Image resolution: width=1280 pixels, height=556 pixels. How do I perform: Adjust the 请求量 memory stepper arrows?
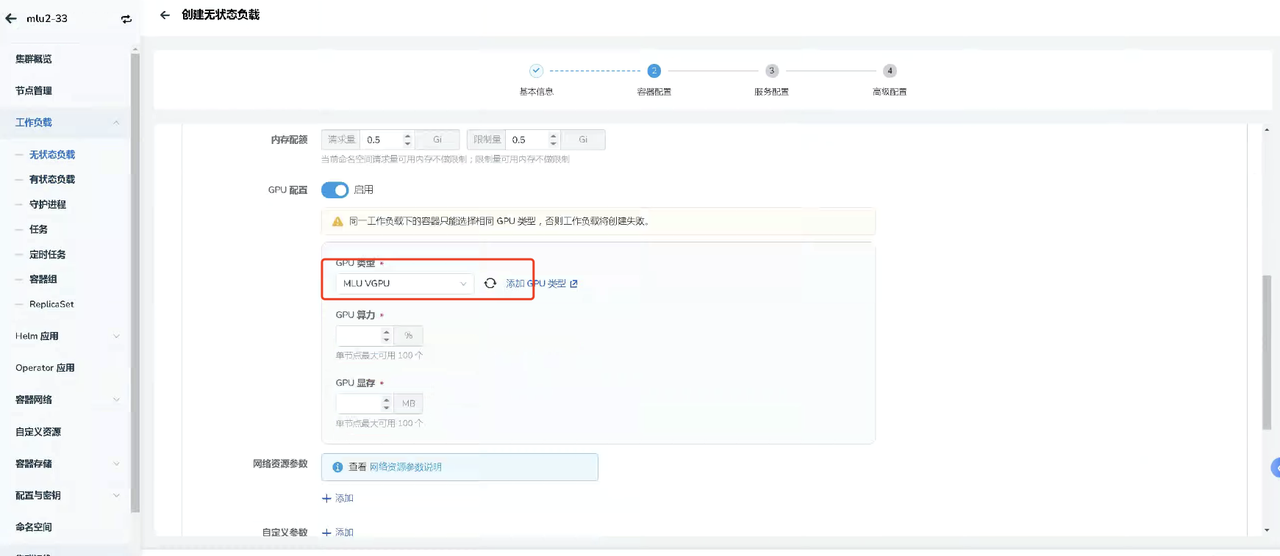[408, 140]
